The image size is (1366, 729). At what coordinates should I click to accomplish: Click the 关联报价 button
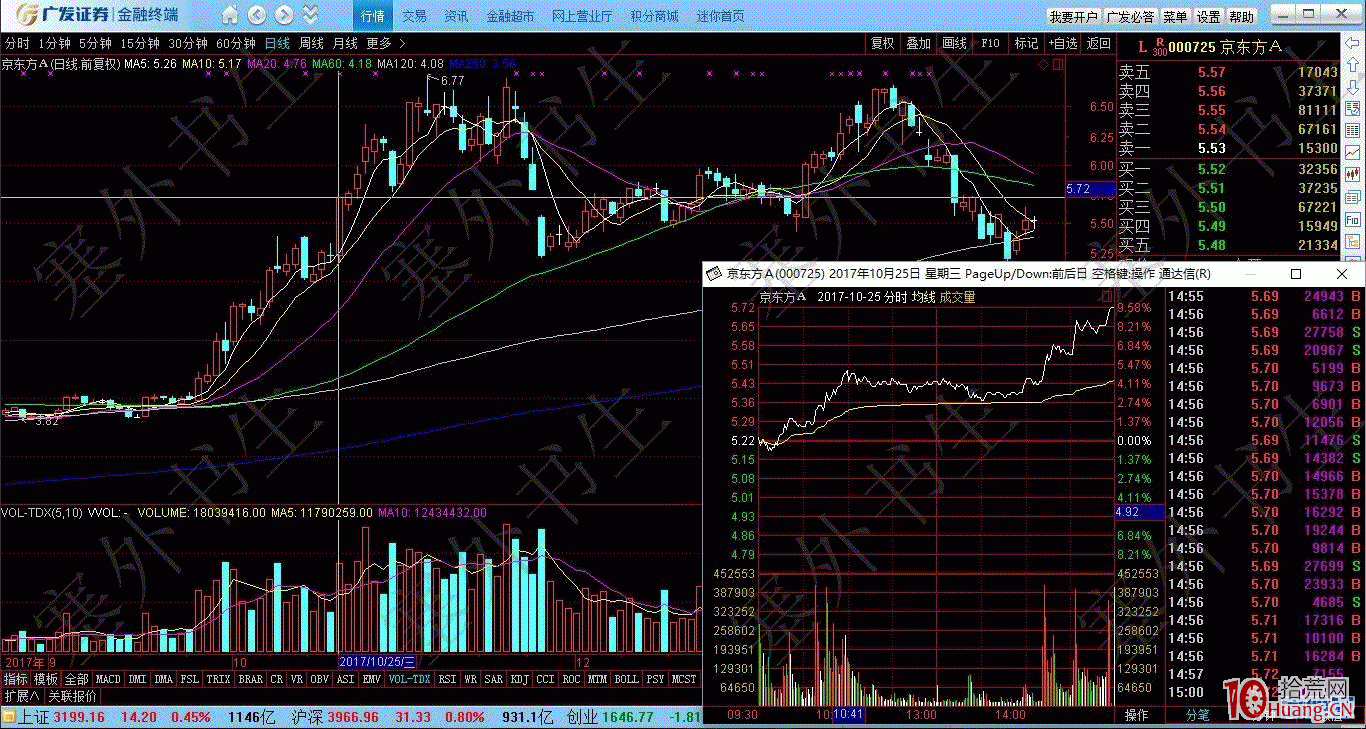[x=72, y=696]
